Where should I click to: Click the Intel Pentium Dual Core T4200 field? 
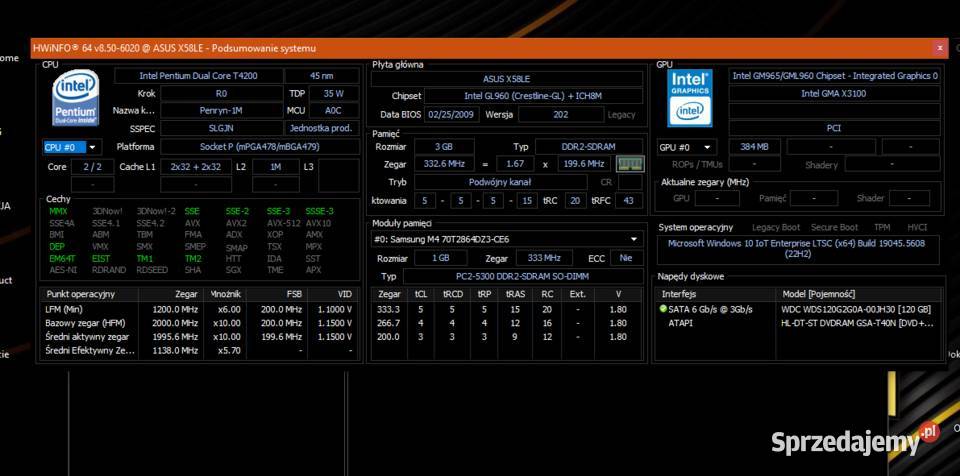point(198,76)
